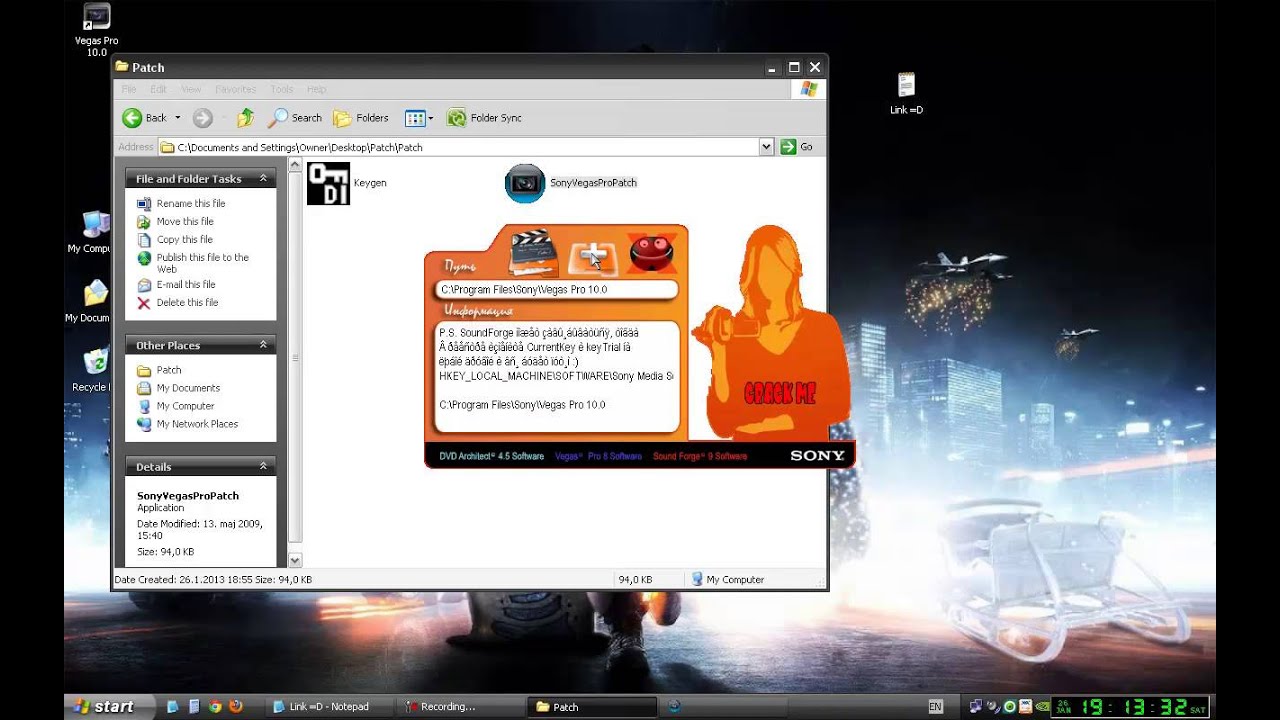This screenshot has width=1280, height=720.
Task: Click the red smiley face icon in patcher
Action: (651, 253)
